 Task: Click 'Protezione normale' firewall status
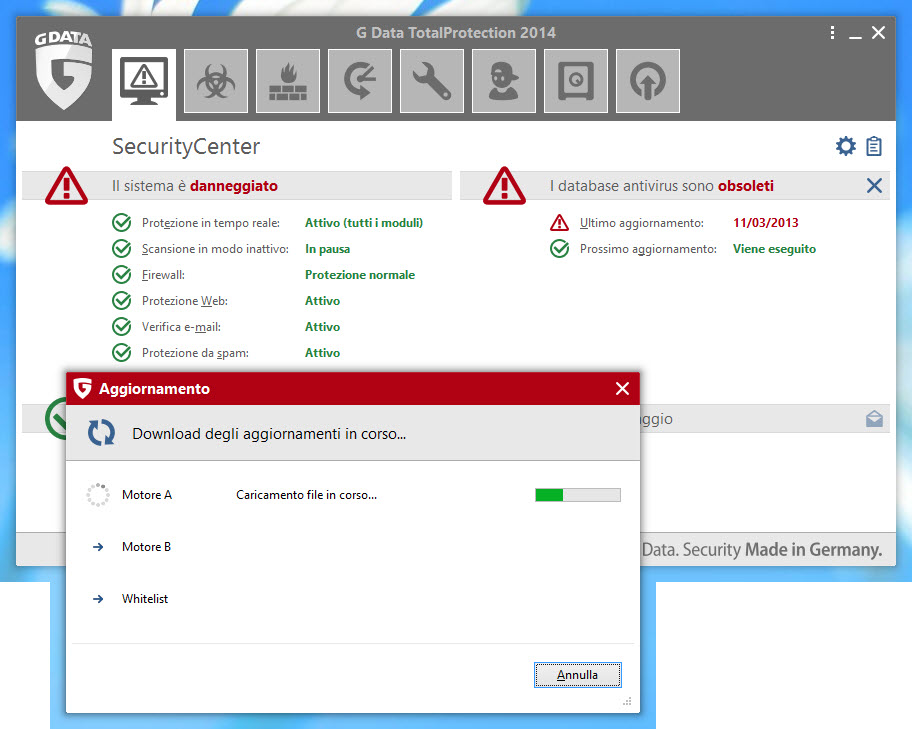(x=360, y=275)
